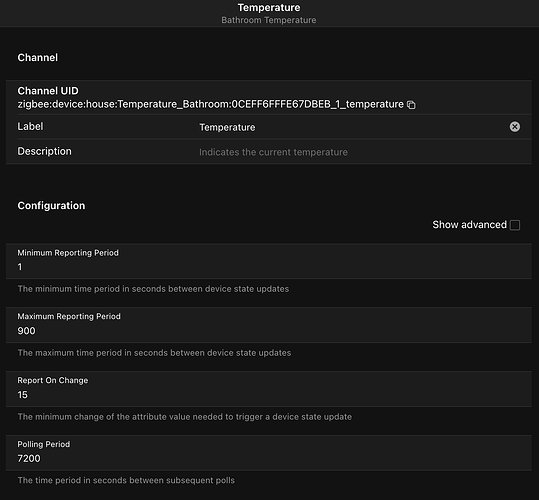The image size is (539, 500).
Task: Copy the Channel UID to clipboard
Action: point(411,105)
